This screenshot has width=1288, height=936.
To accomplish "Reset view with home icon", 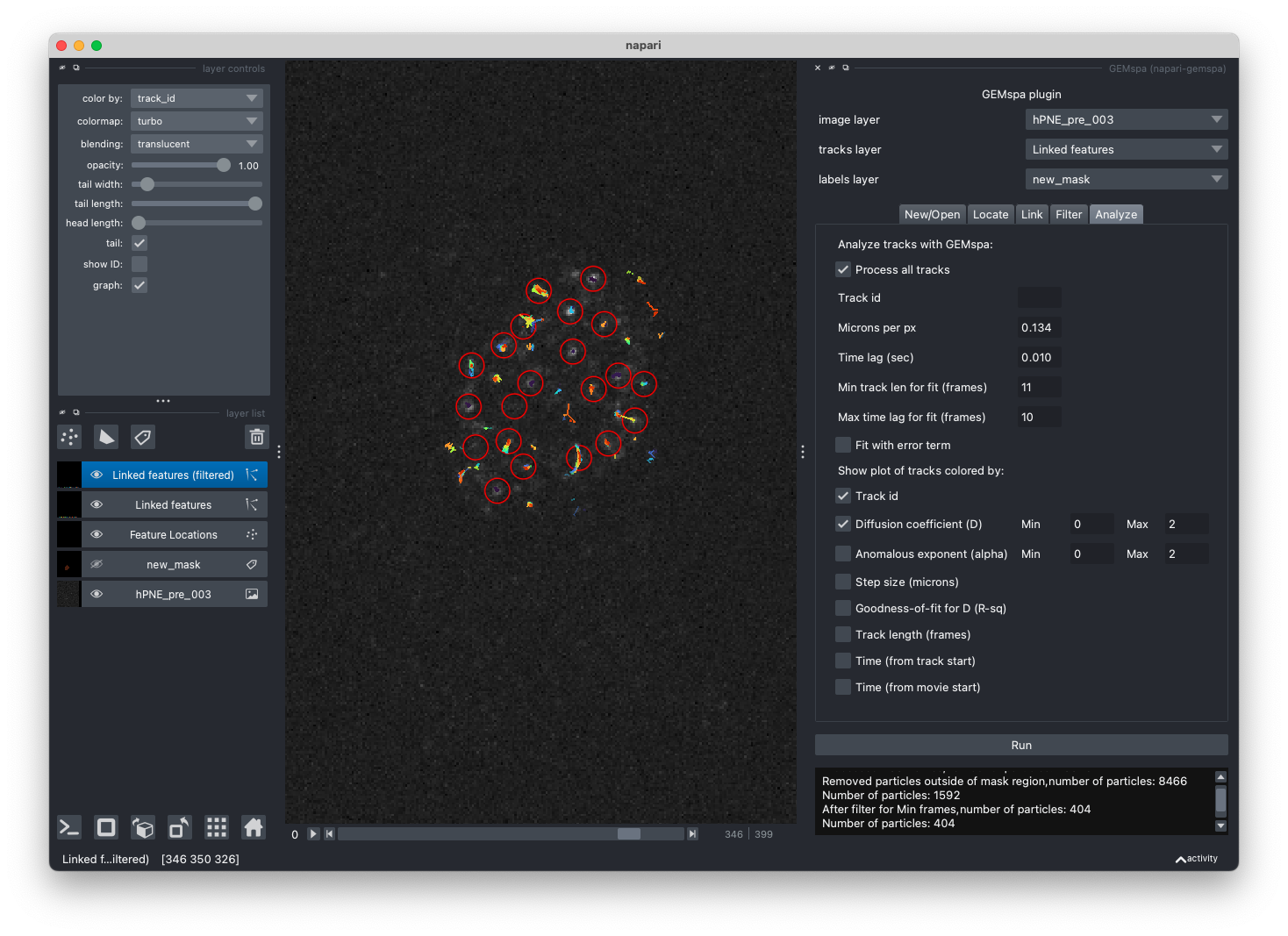I will [254, 827].
